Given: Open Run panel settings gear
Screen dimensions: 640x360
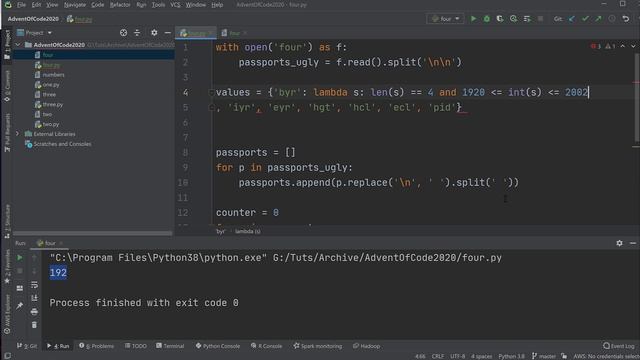Looking at the screenshot, I should (x=619, y=243).
